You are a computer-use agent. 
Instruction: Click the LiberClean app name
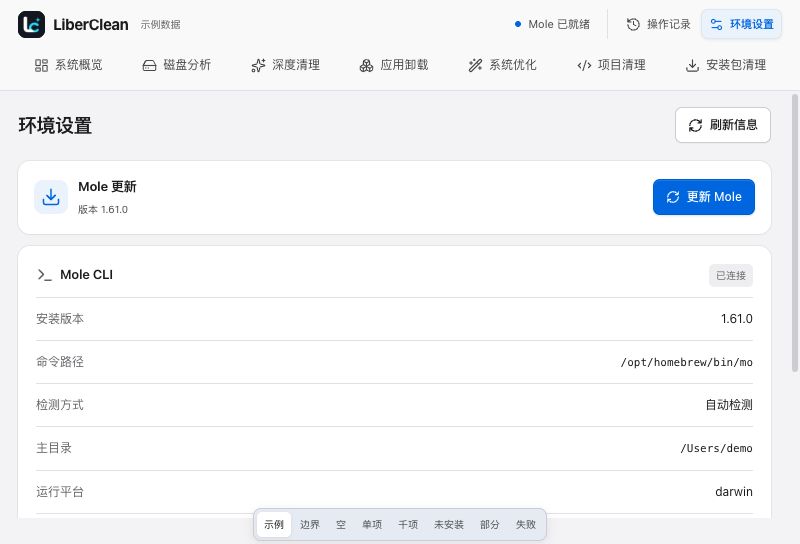[x=91, y=24]
